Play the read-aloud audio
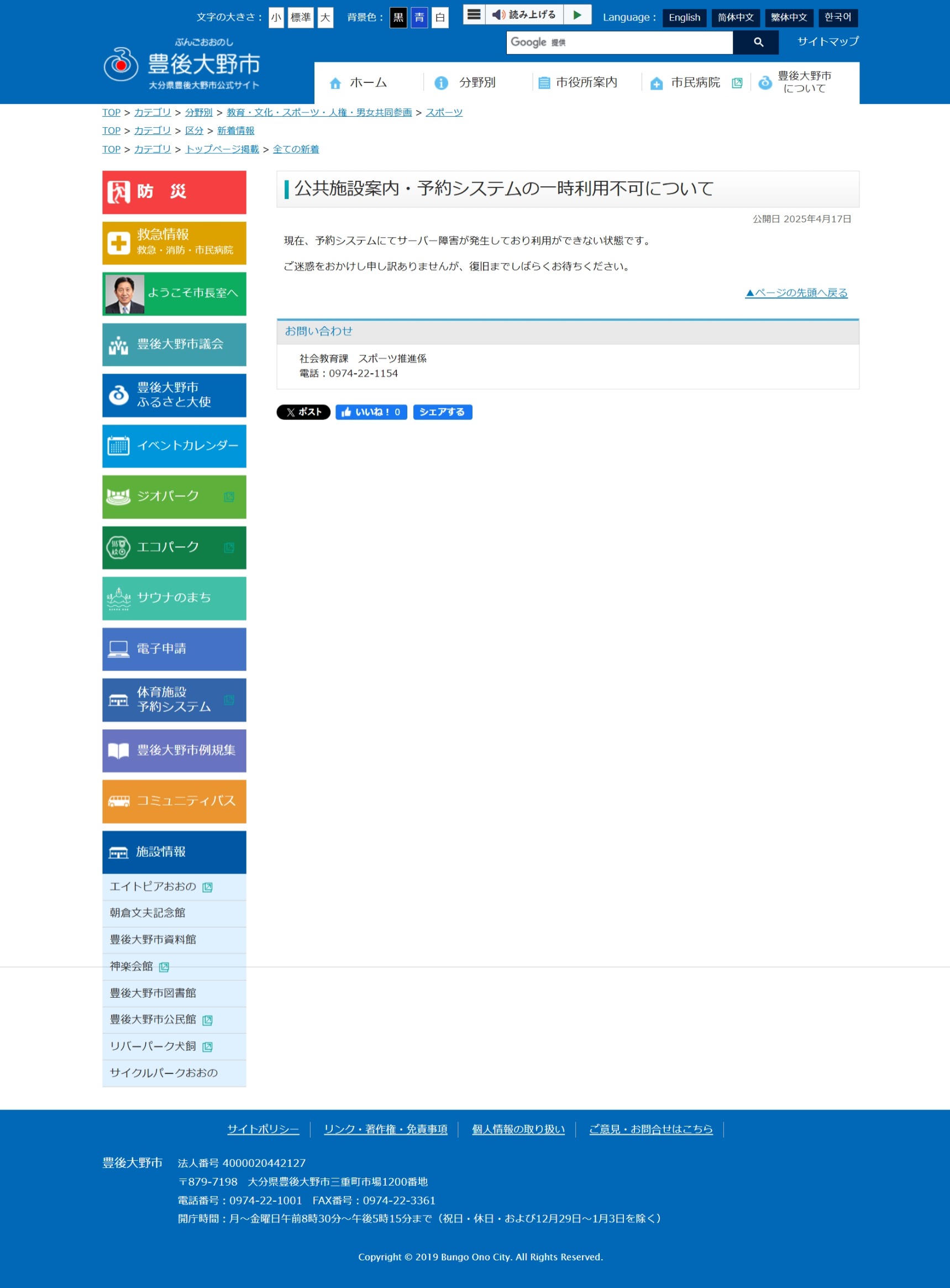The height and width of the screenshot is (1288, 950). tap(578, 15)
